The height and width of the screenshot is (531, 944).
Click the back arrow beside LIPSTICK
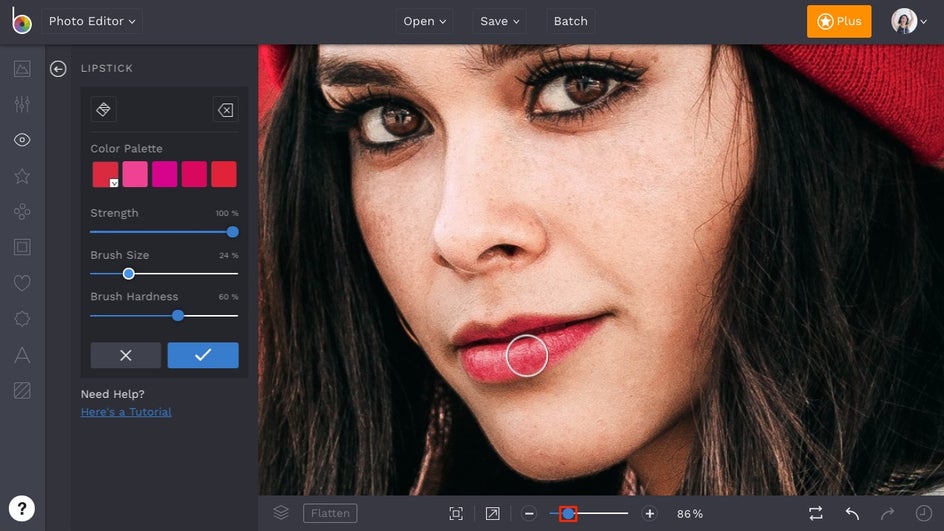click(58, 69)
